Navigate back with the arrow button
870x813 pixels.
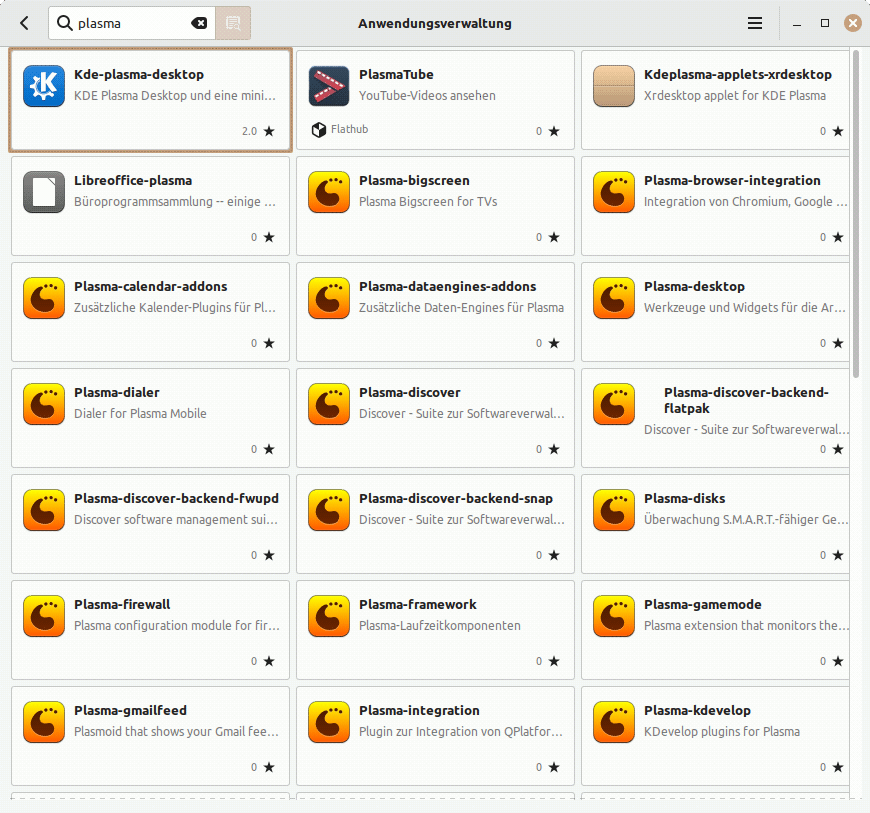(x=22, y=22)
